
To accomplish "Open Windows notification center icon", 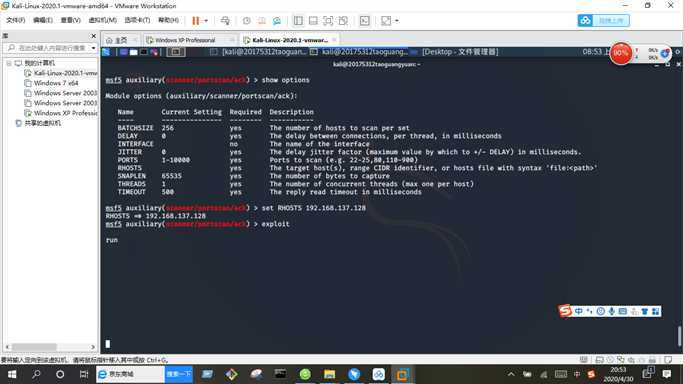I will click(666, 374).
